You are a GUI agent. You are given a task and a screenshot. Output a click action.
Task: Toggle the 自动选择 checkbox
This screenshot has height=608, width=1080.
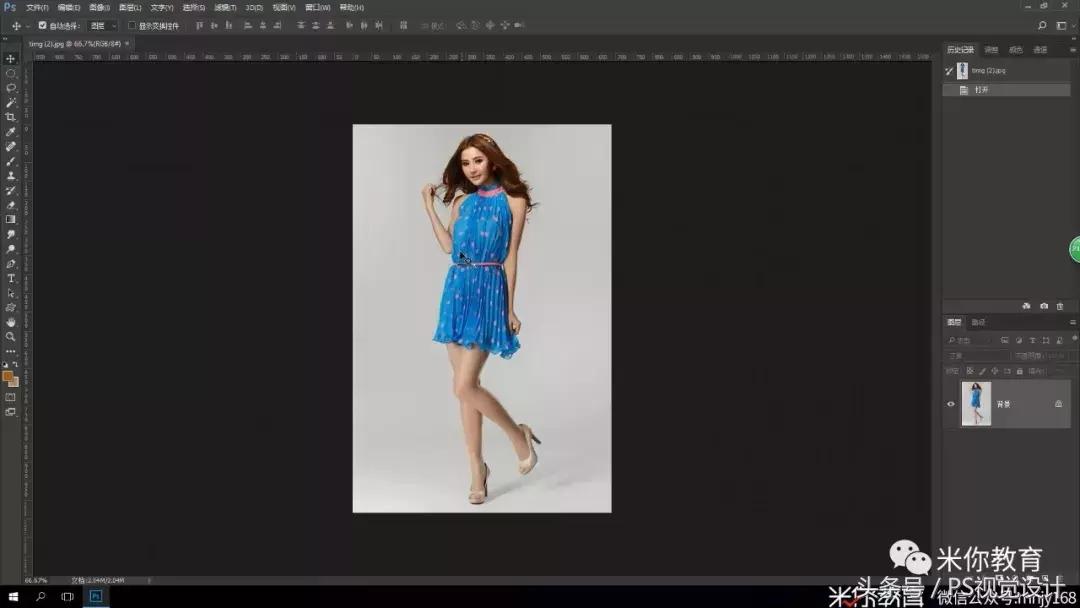click(42, 25)
